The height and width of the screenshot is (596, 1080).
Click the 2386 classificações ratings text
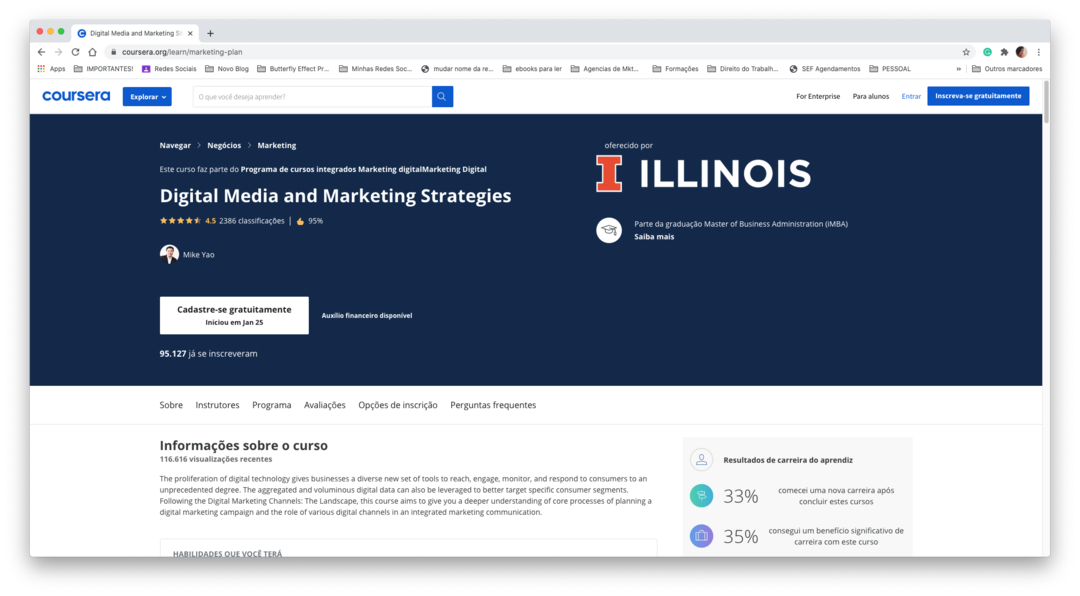(x=251, y=221)
